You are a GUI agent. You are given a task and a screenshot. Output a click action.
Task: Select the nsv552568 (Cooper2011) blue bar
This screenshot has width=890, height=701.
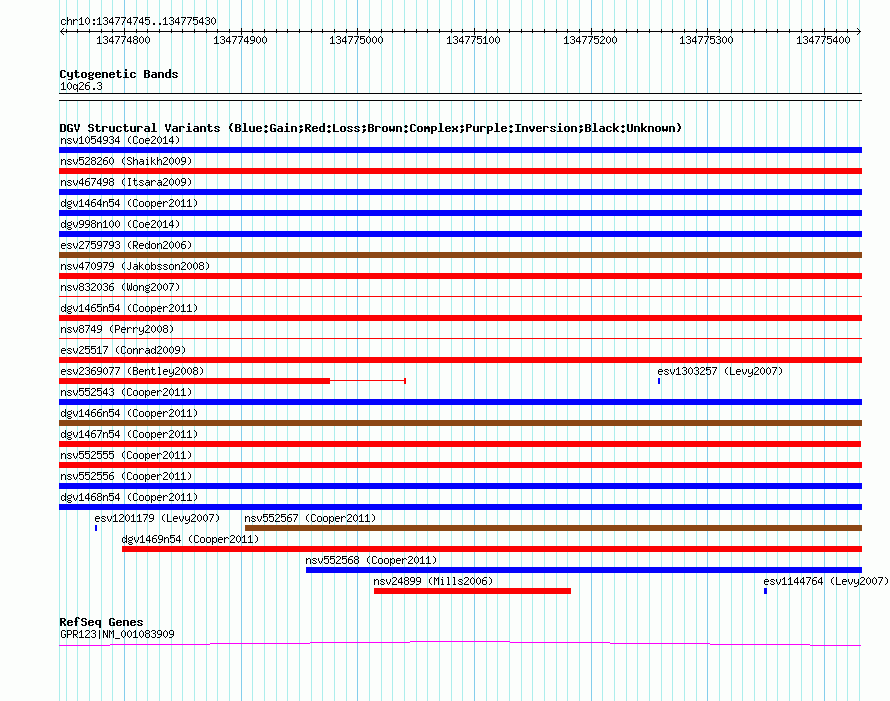[x=584, y=570]
